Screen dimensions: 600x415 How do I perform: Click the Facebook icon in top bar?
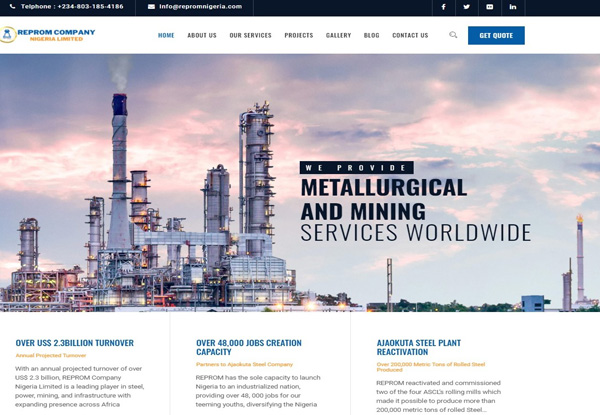(444, 7)
